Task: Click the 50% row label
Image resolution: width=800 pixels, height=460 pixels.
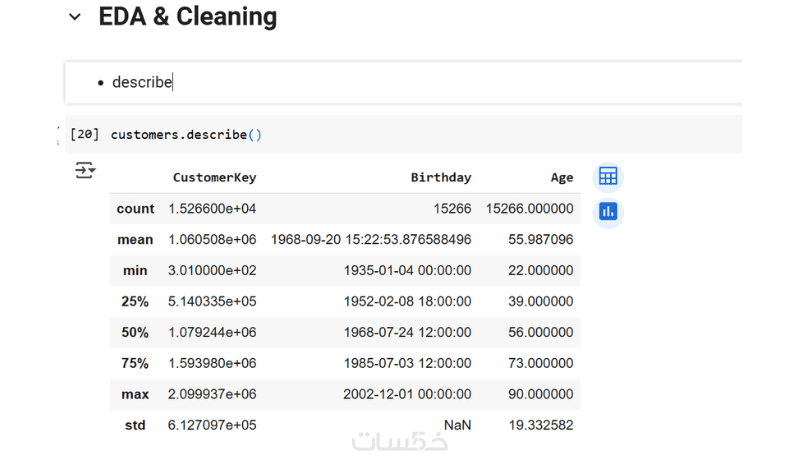Action: tap(135, 332)
